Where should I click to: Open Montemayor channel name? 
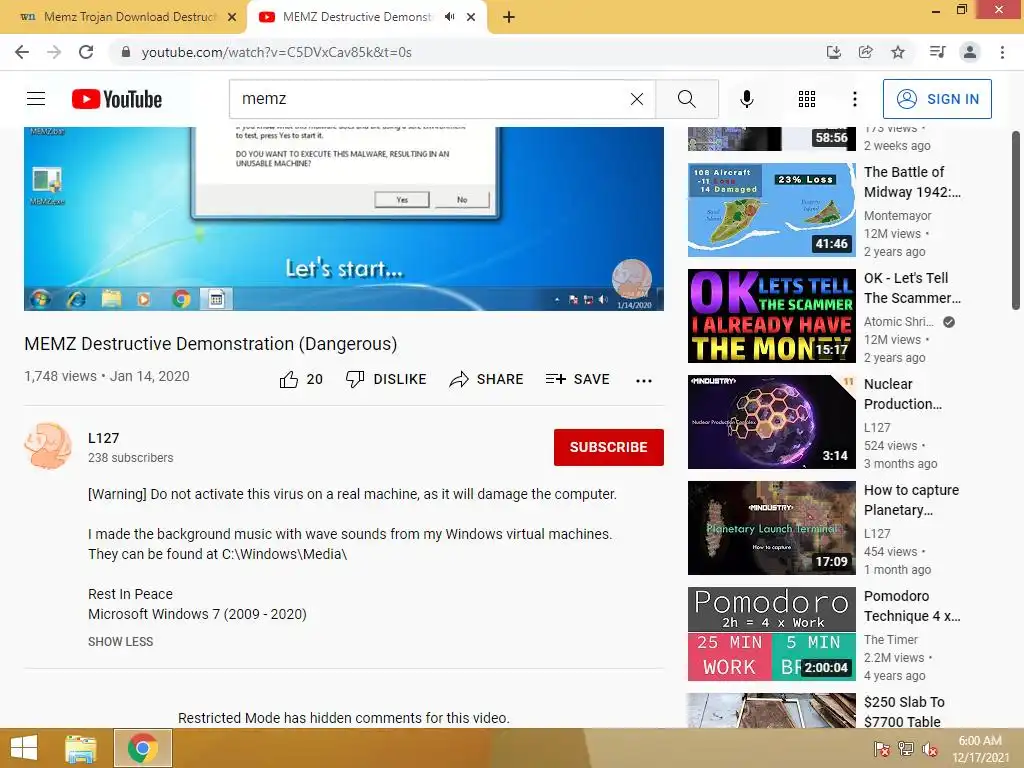pos(898,216)
